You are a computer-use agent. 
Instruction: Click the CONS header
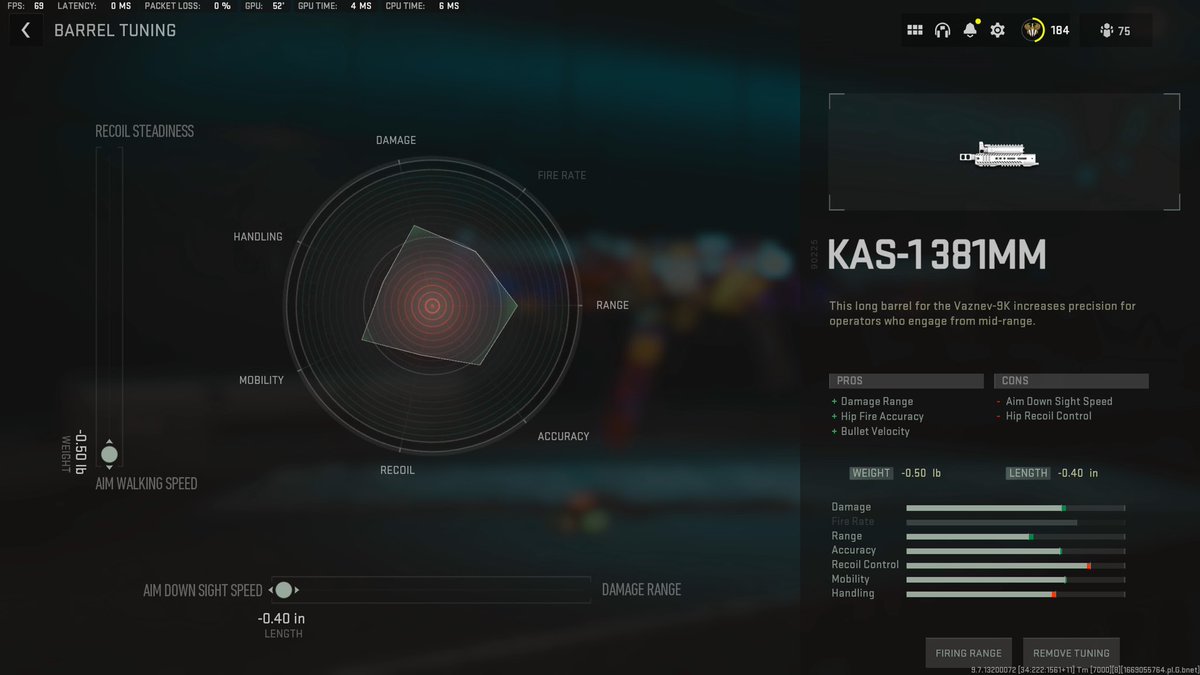click(1071, 381)
